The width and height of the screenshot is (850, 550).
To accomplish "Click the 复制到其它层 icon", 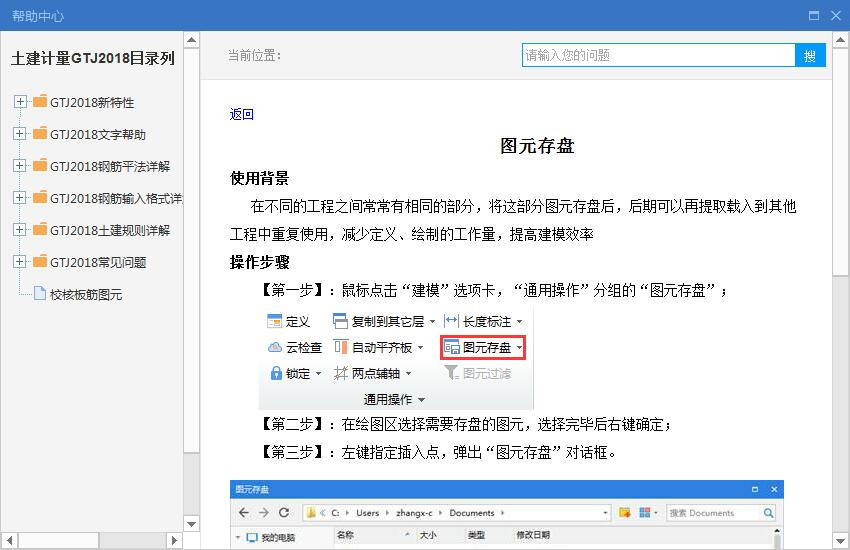I will coord(340,321).
